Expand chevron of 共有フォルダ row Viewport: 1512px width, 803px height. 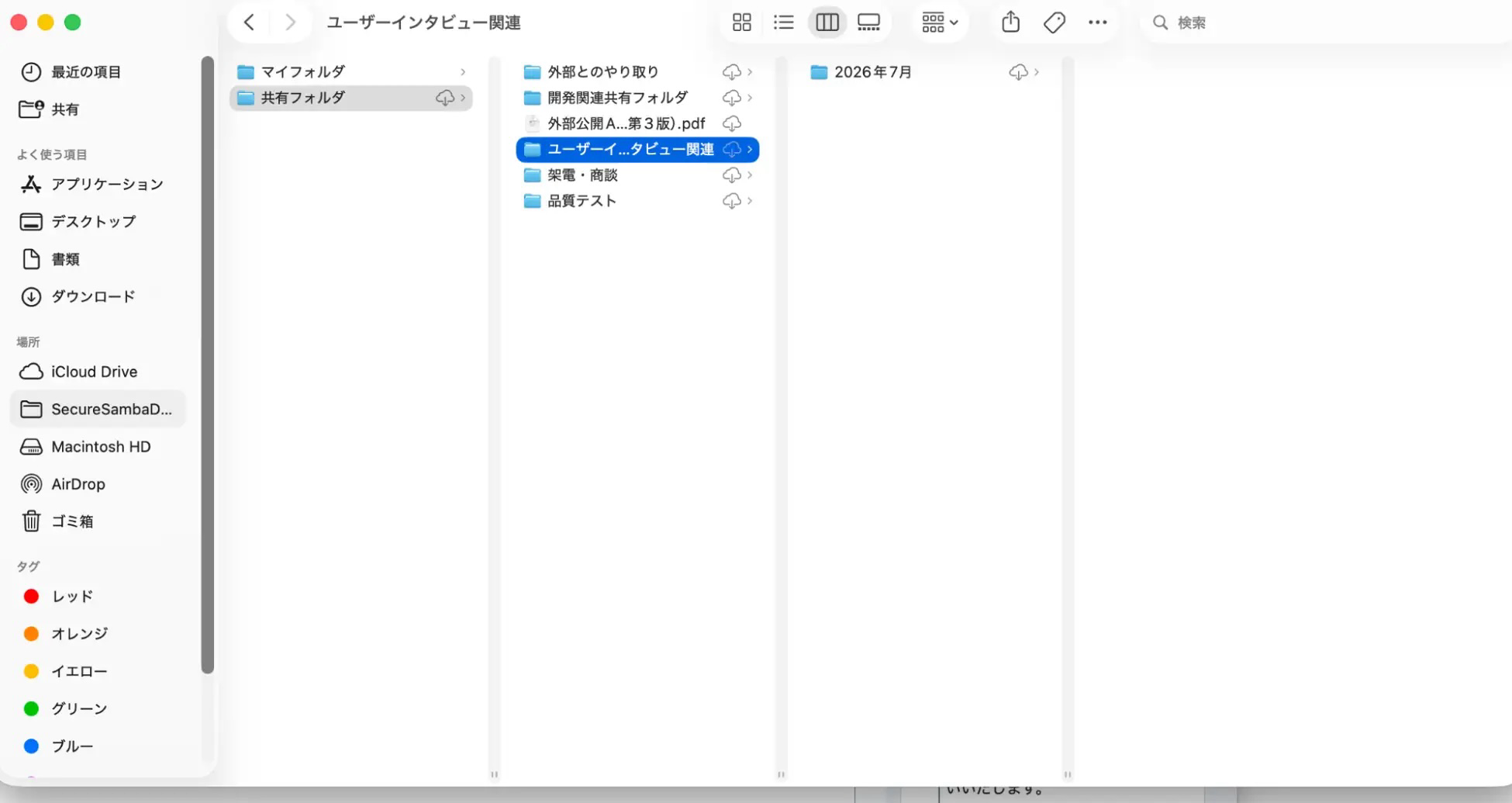[463, 98]
